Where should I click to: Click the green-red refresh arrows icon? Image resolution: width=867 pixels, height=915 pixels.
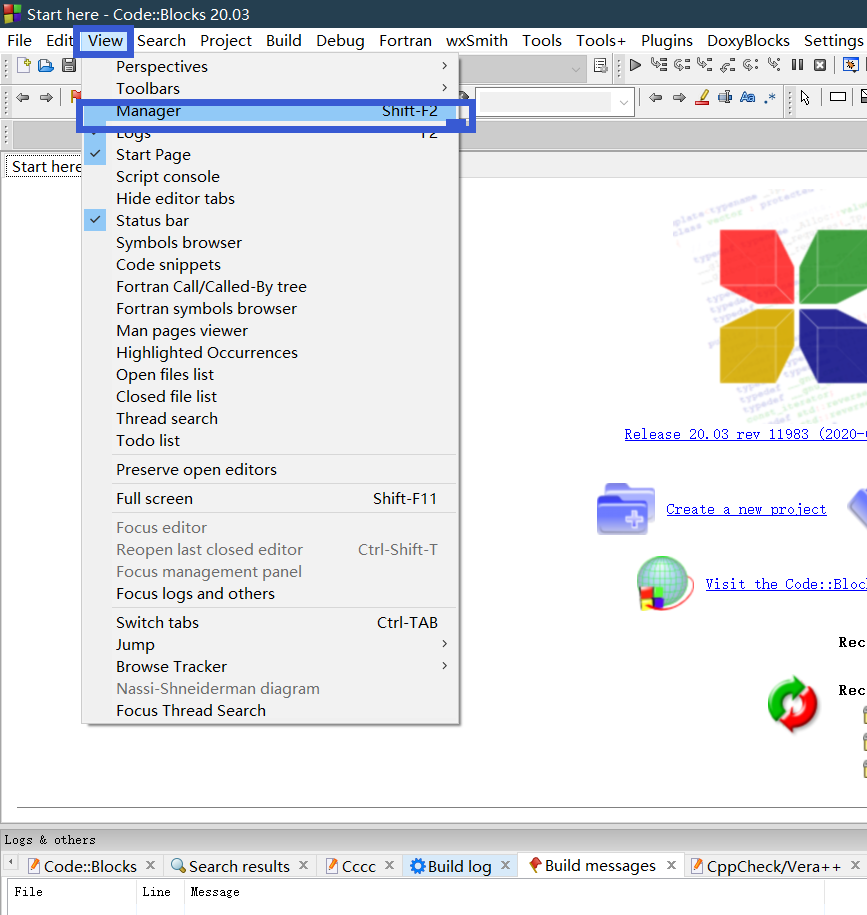click(792, 704)
